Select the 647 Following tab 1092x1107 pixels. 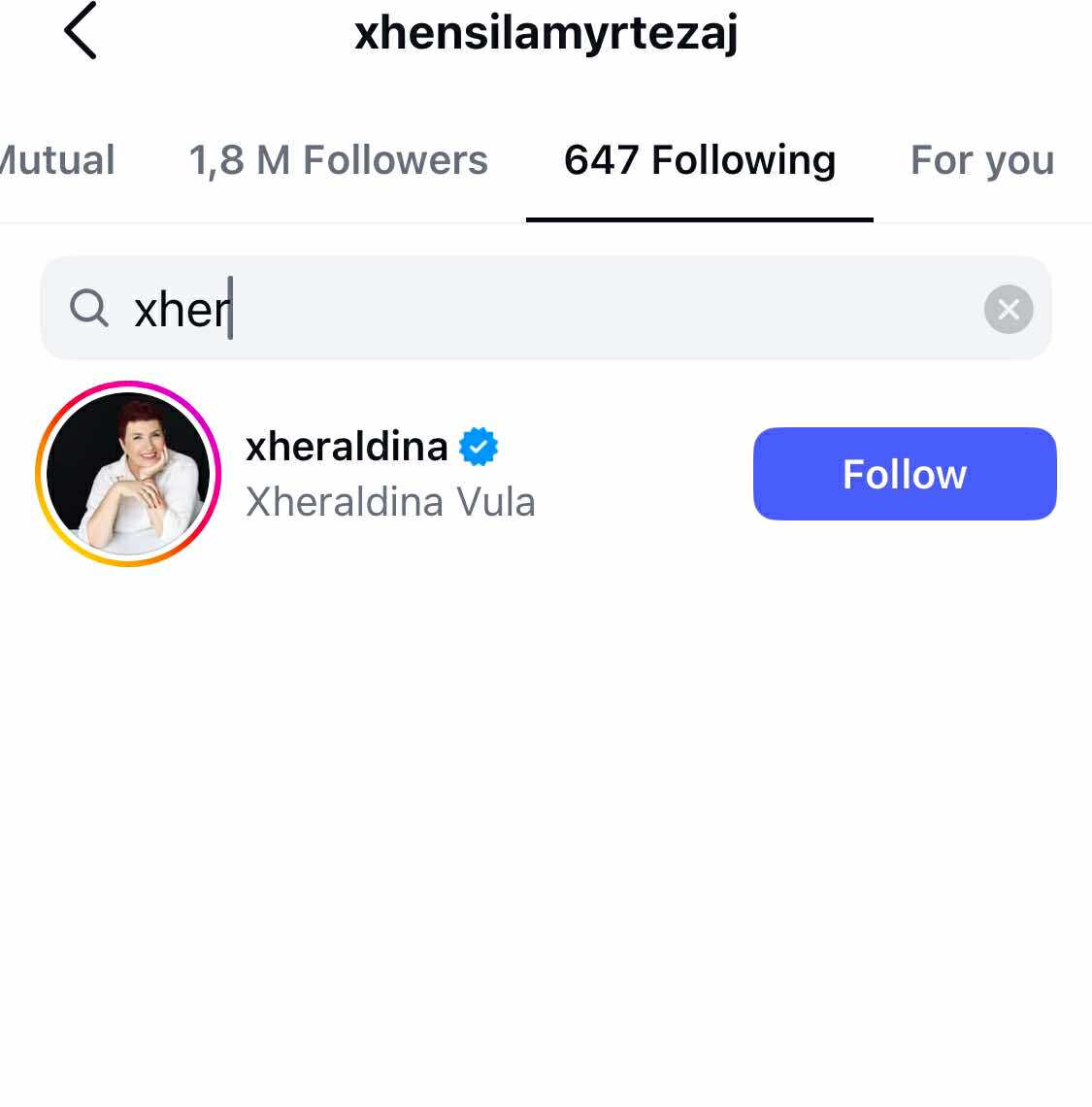pyautogui.click(x=700, y=159)
